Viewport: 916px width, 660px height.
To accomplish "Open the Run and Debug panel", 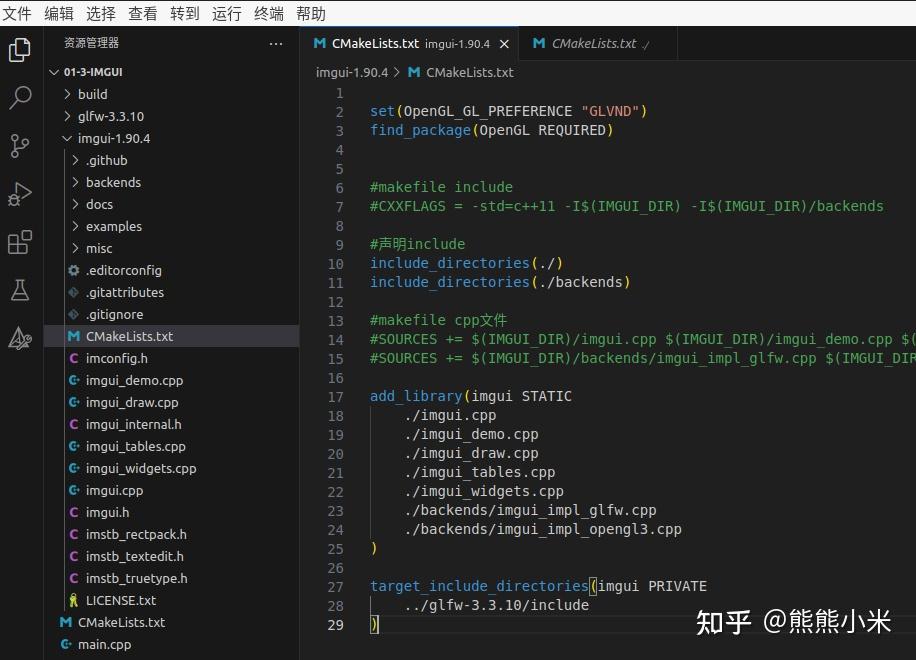I will (20, 194).
